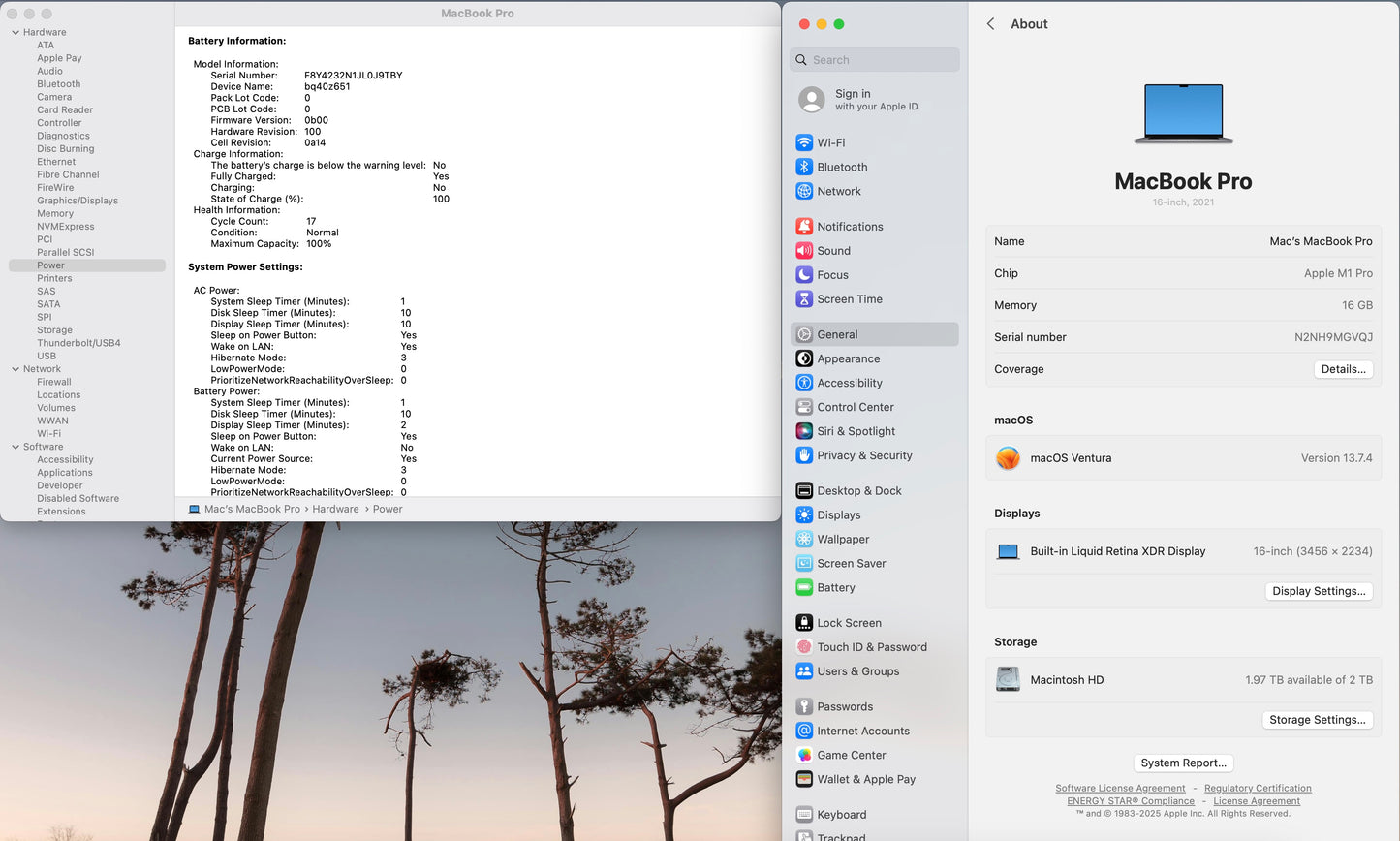Image resolution: width=1400 pixels, height=841 pixels.
Task: Collapse the Hardware tree section
Action: click(16, 32)
